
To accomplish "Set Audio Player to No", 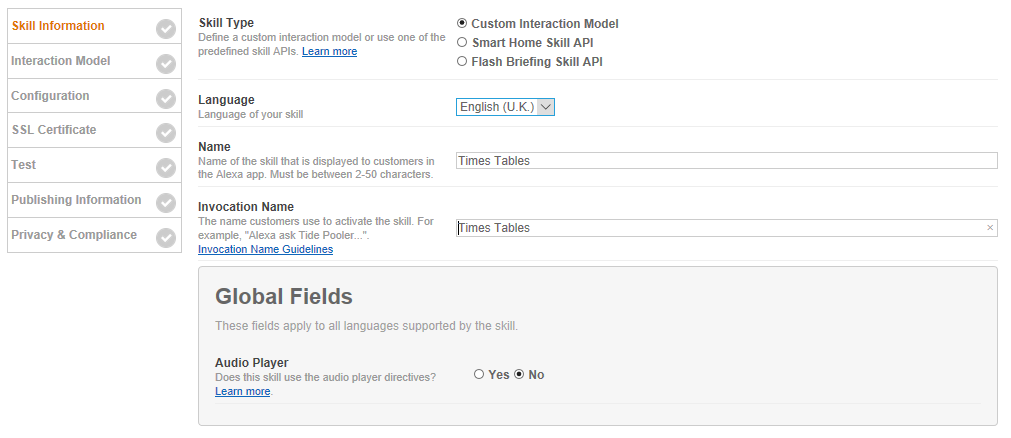I will (519, 374).
